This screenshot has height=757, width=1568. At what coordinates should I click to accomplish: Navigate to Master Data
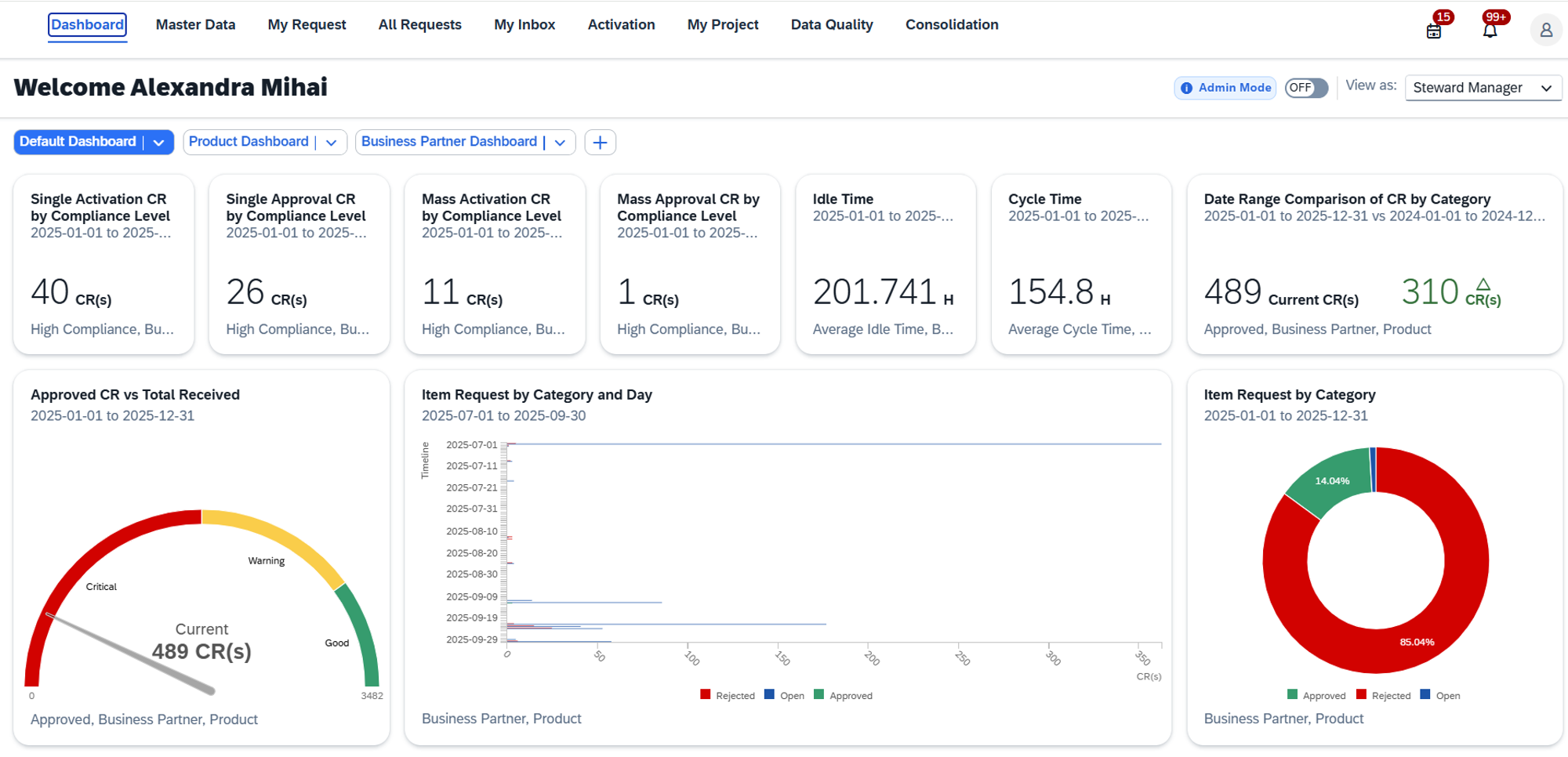tap(195, 24)
